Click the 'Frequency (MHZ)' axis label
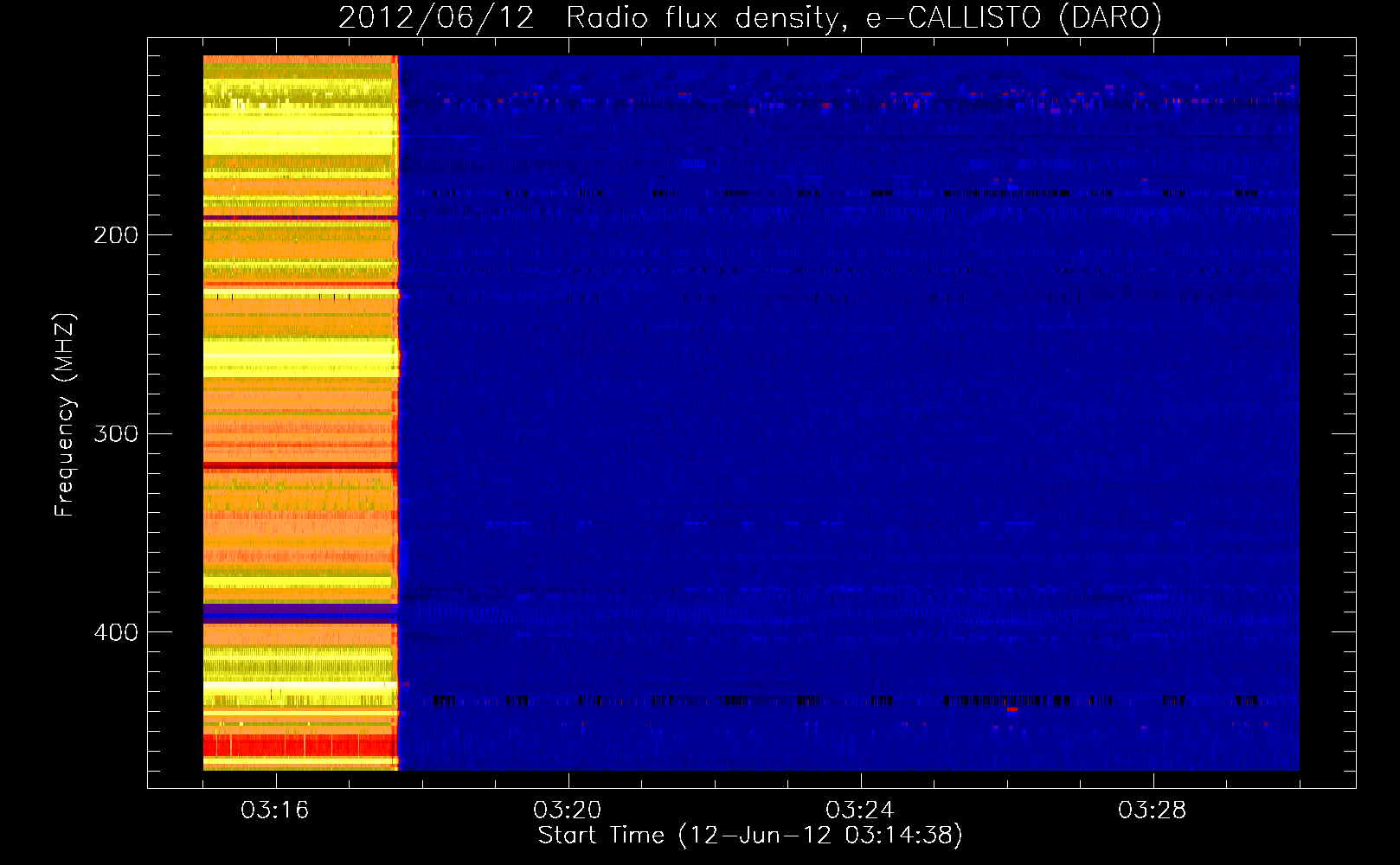The image size is (1400, 865). pyautogui.click(x=65, y=415)
